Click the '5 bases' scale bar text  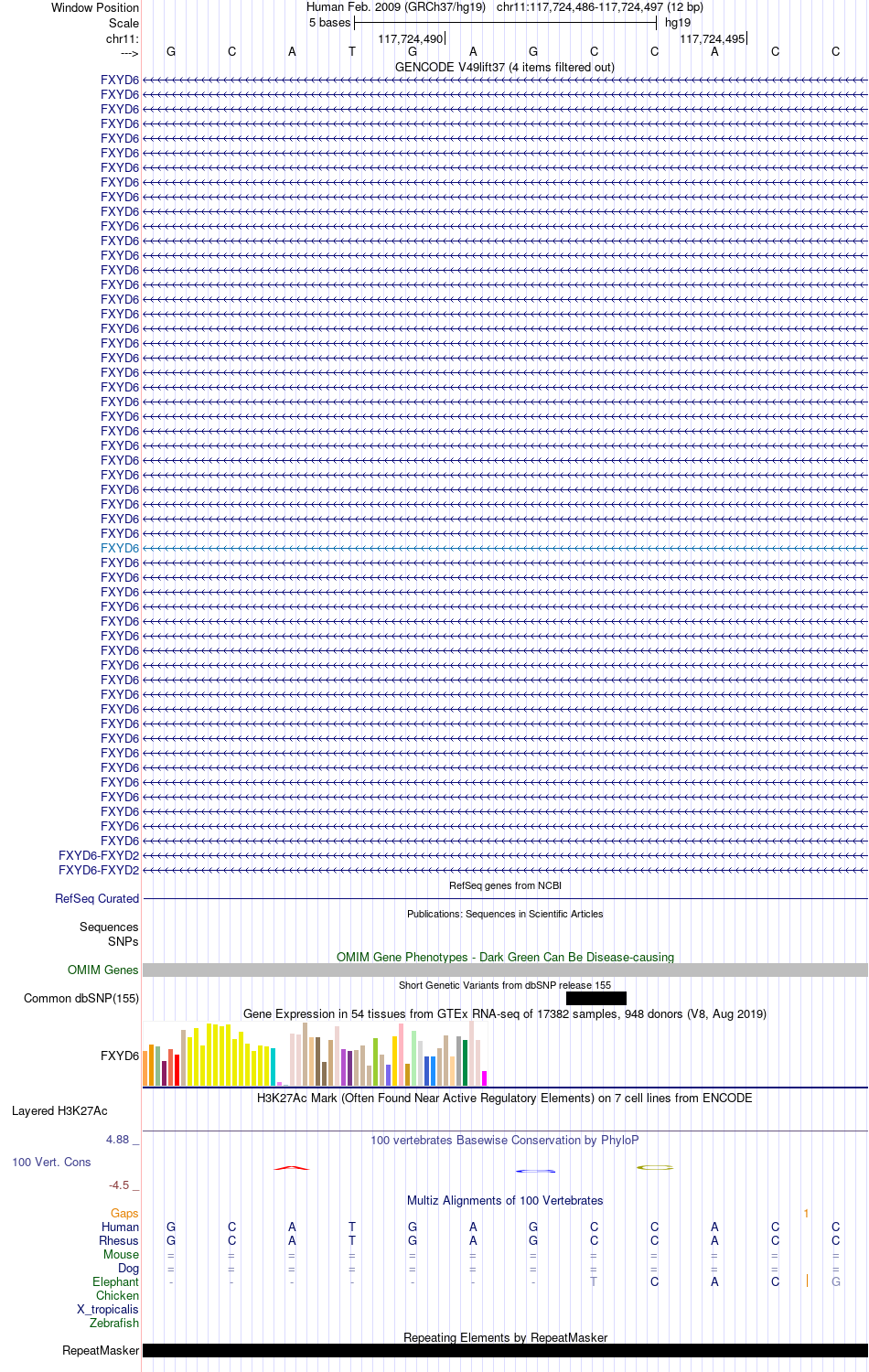(329, 23)
